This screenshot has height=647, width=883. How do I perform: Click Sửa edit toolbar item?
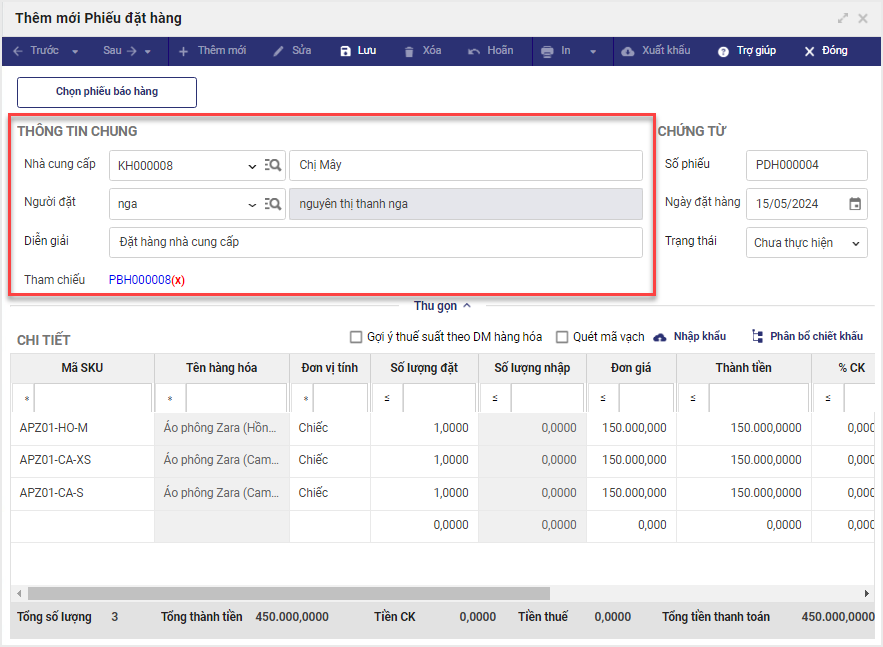click(x=292, y=51)
